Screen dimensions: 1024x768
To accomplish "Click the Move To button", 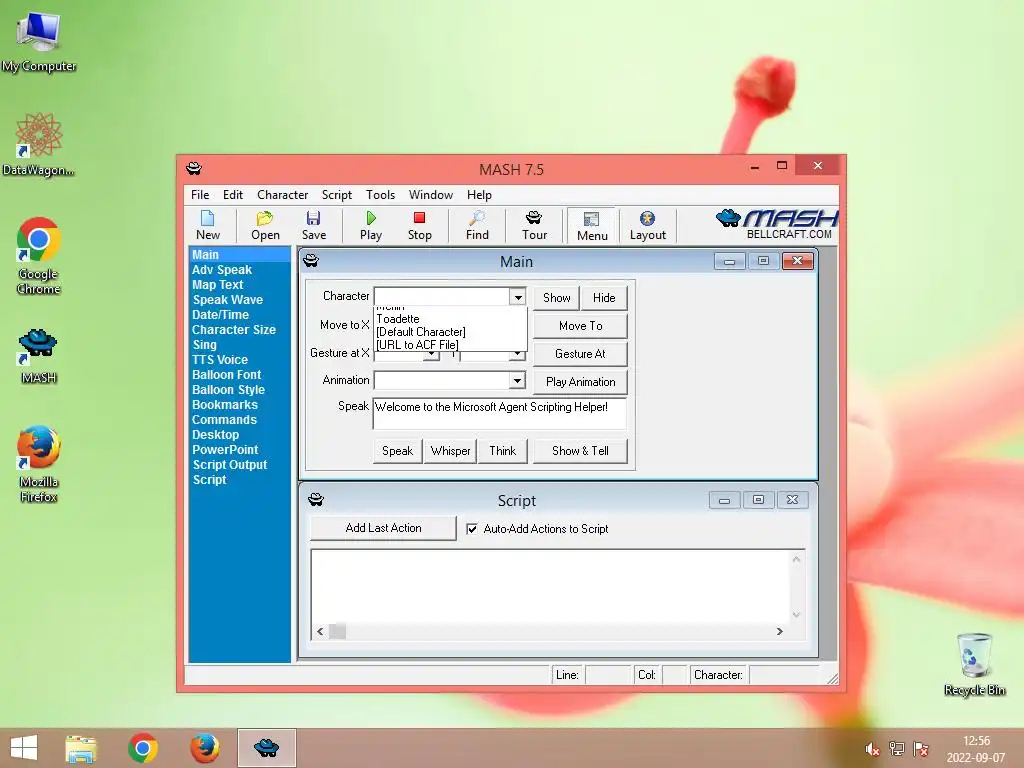I will [x=581, y=326].
